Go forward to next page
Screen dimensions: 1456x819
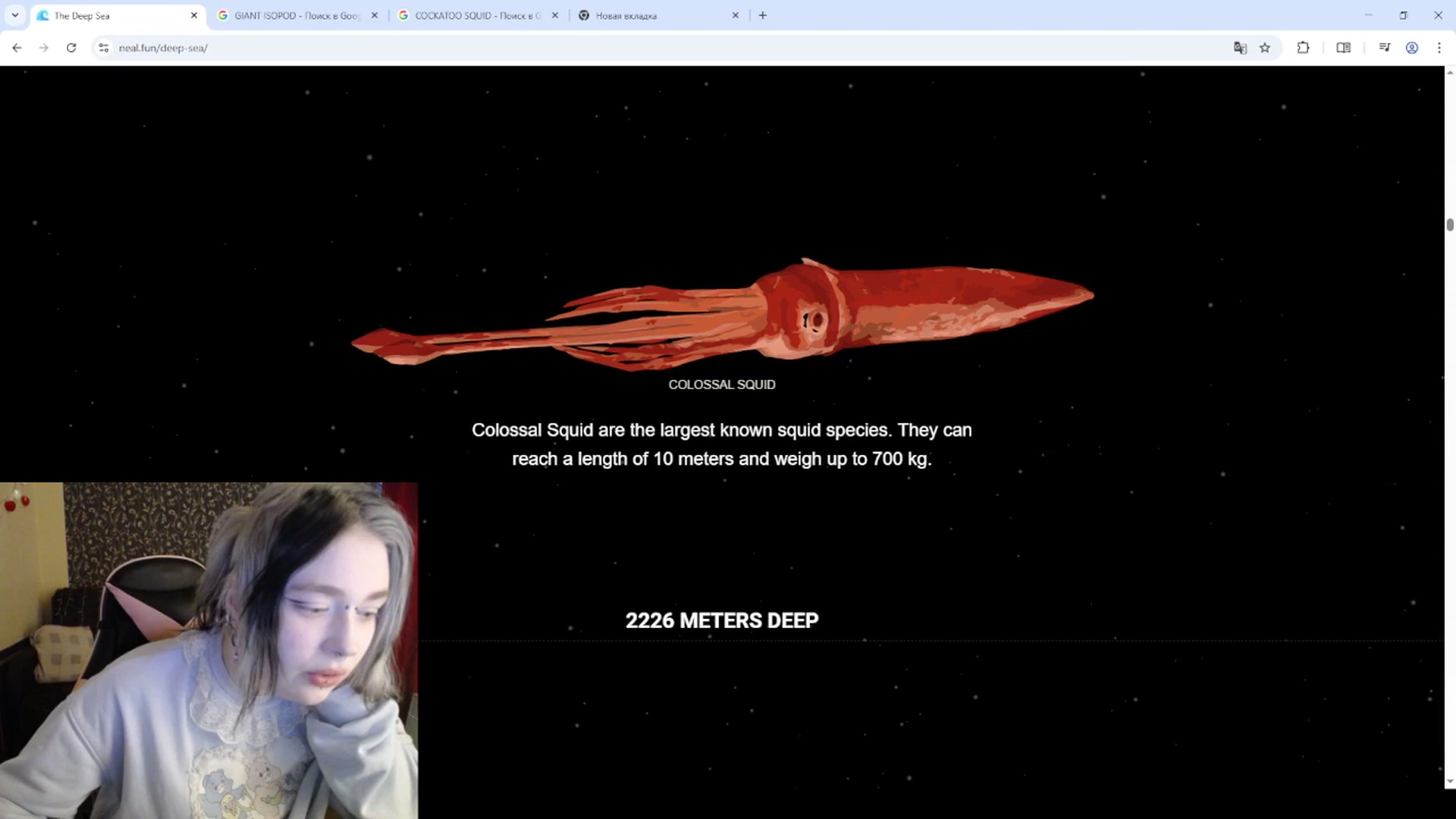tap(44, 48)
